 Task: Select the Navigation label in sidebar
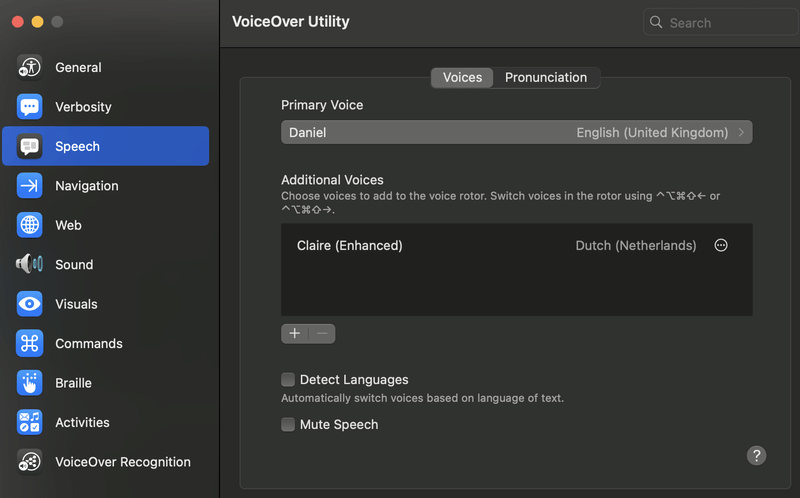[87, 186]
